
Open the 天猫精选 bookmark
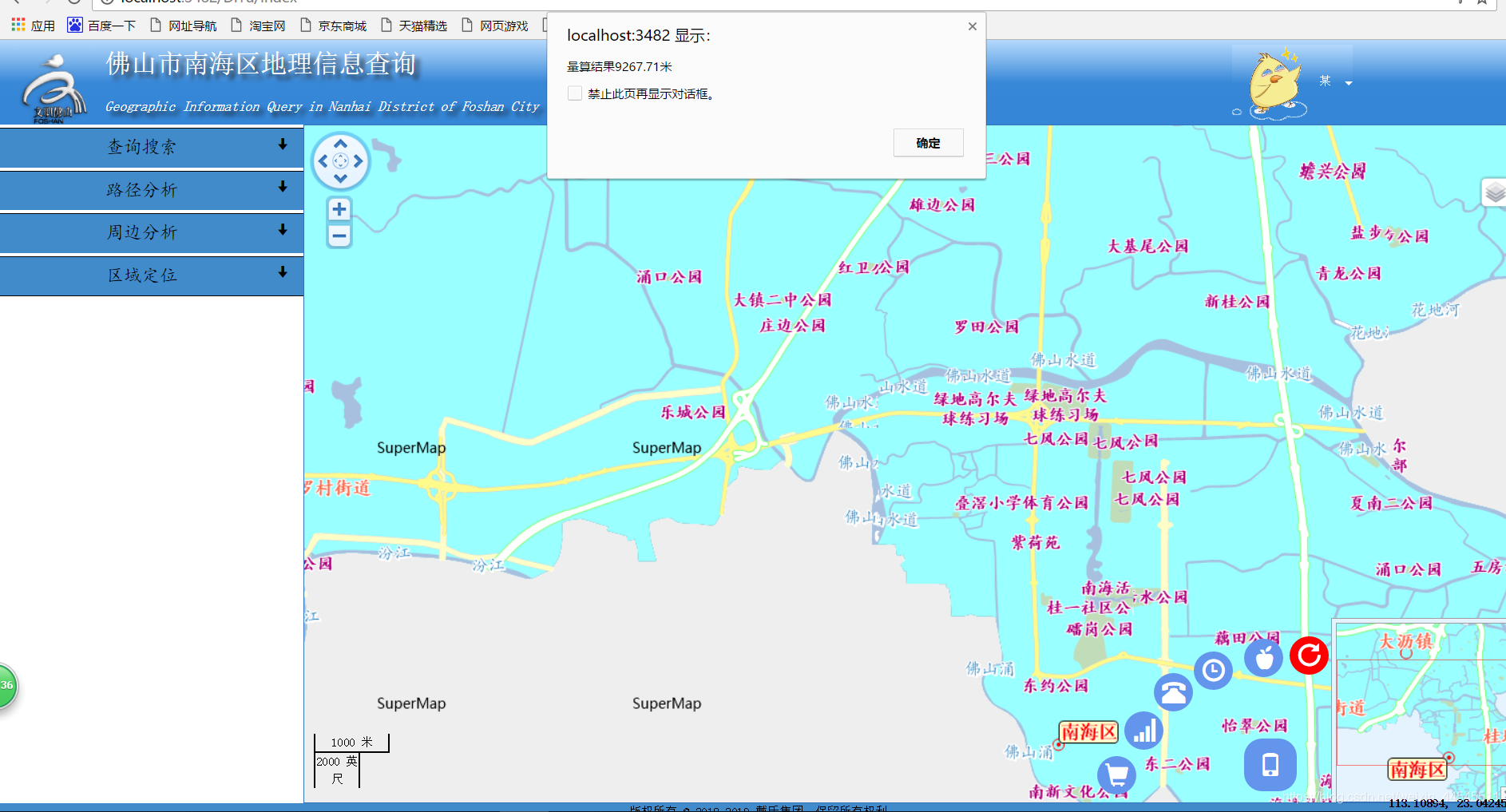tap(414, 26)
